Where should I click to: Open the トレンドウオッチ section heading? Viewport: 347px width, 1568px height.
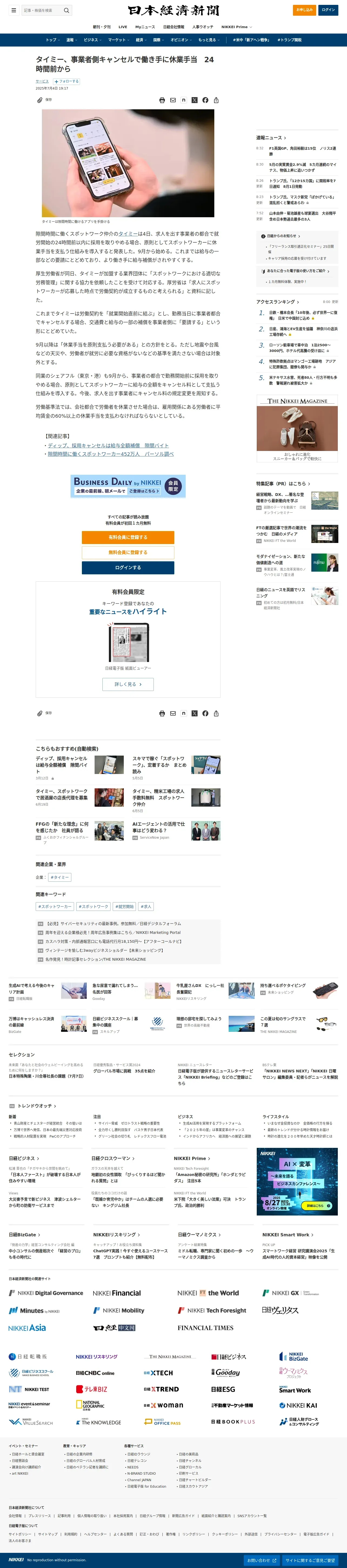tap(37, 1105)
